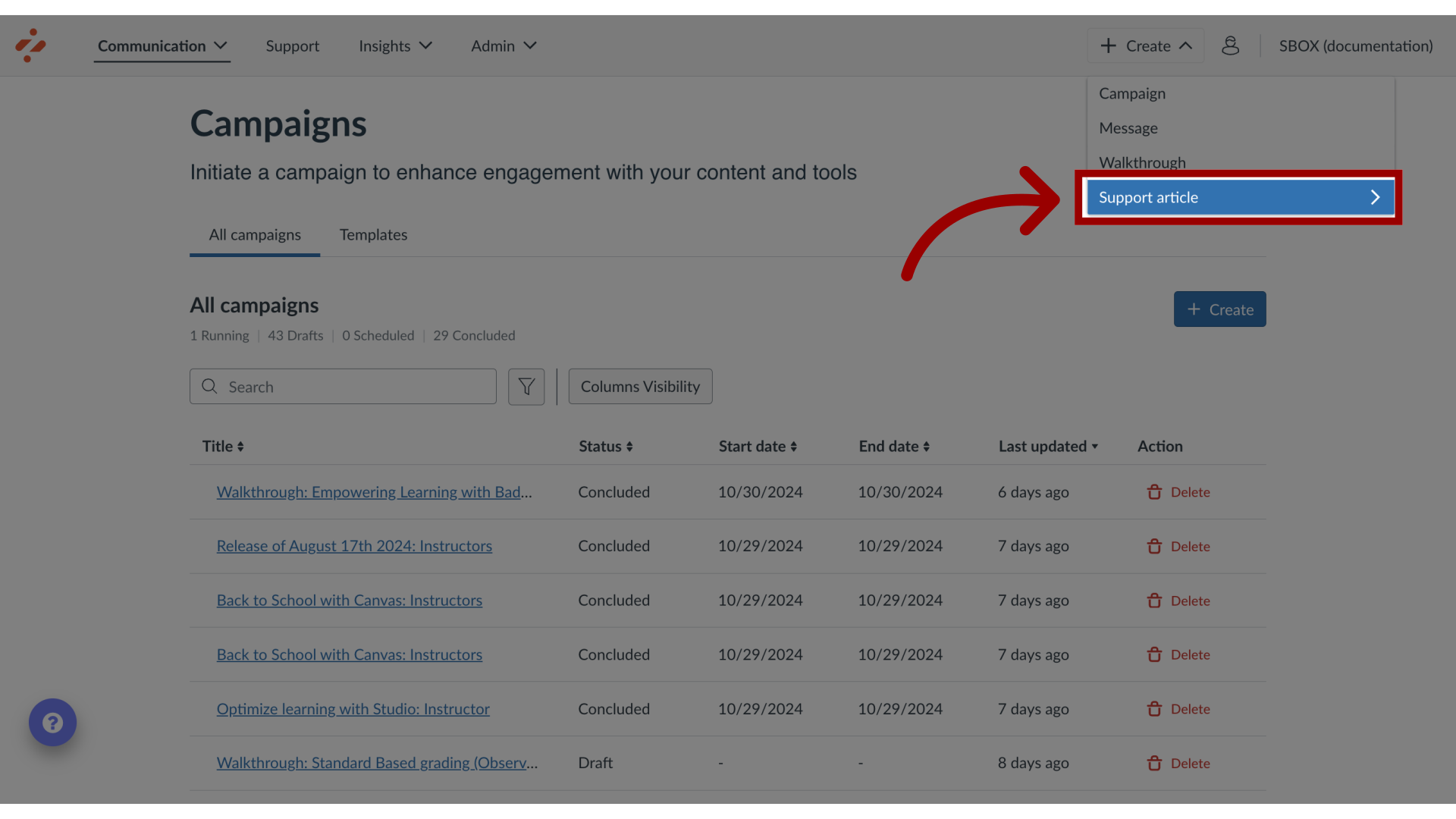
Task: Expand the Insights navigation dropdown
Action: (x=396, y=45)
